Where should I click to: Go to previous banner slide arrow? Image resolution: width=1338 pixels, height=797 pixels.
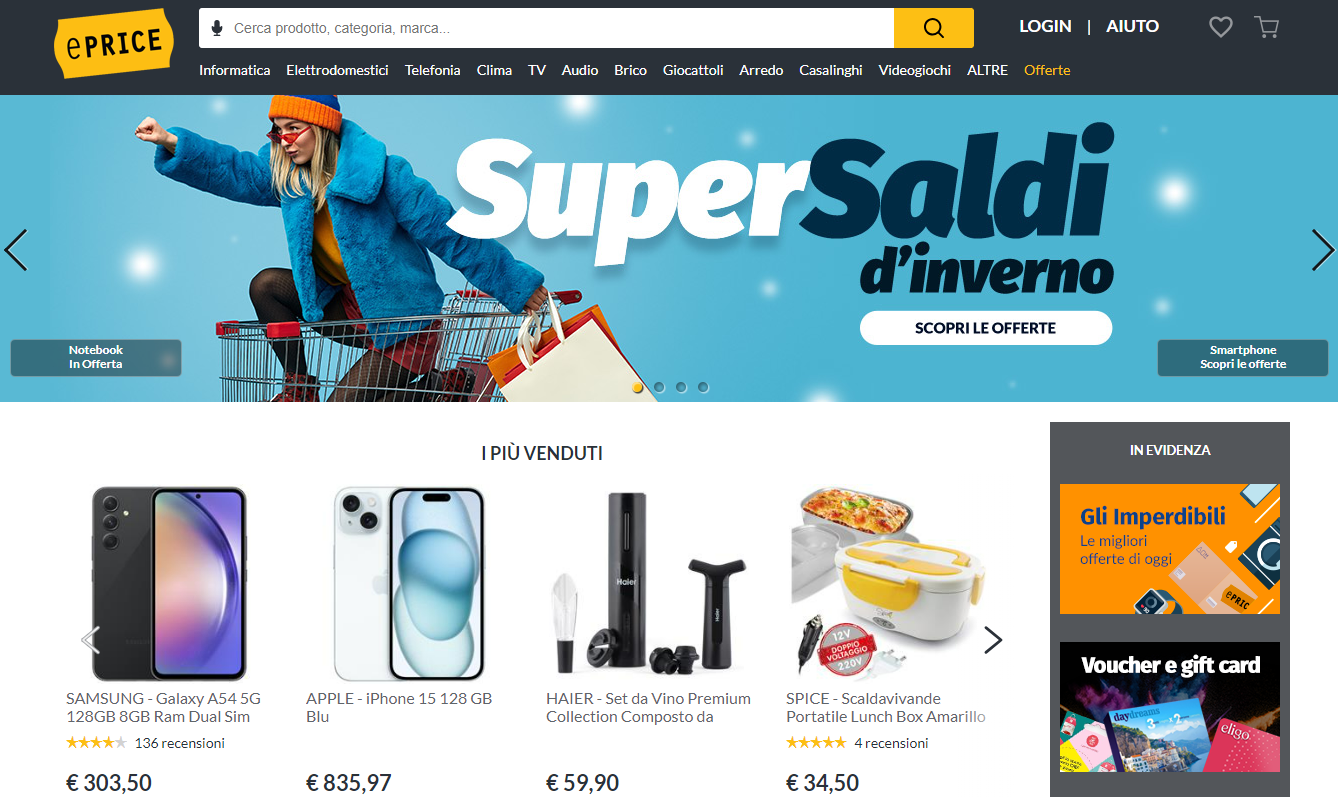pyautogui.click(x=16, y=250)
